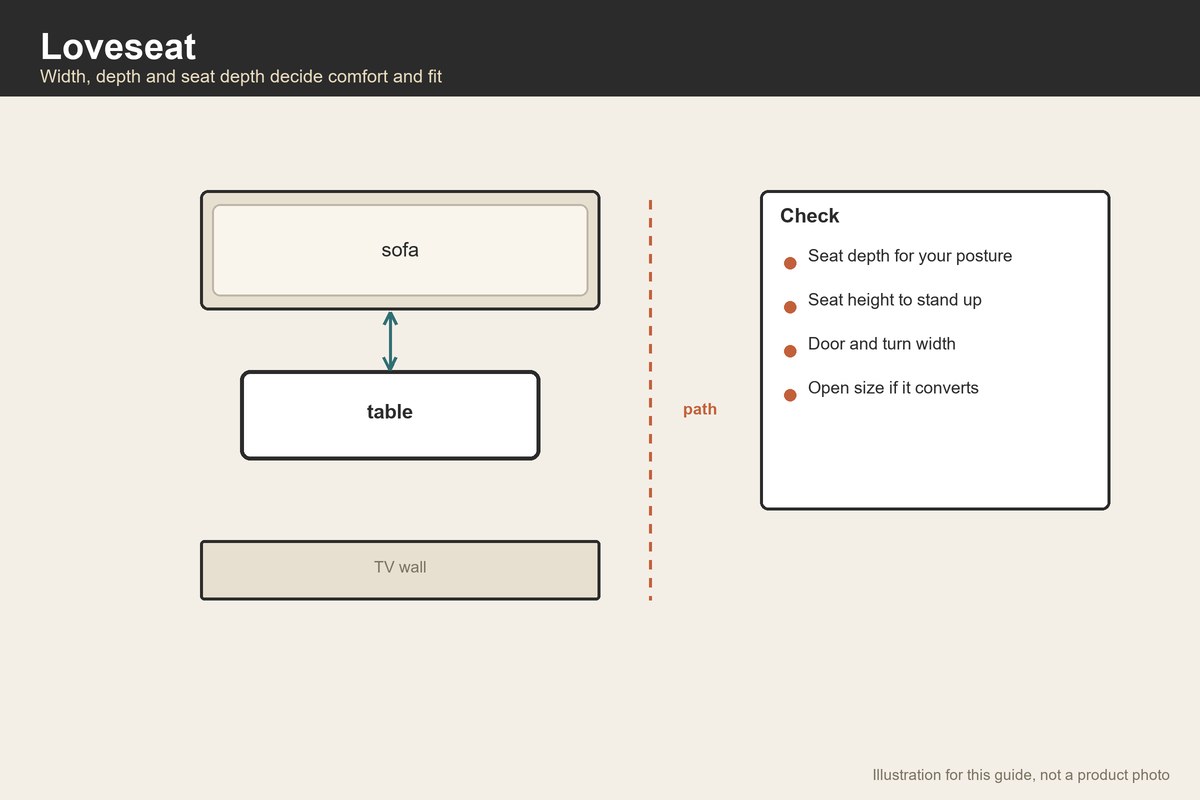
Task: Select the footer note about illustration, not product photo
Action: click(1021, 775)
